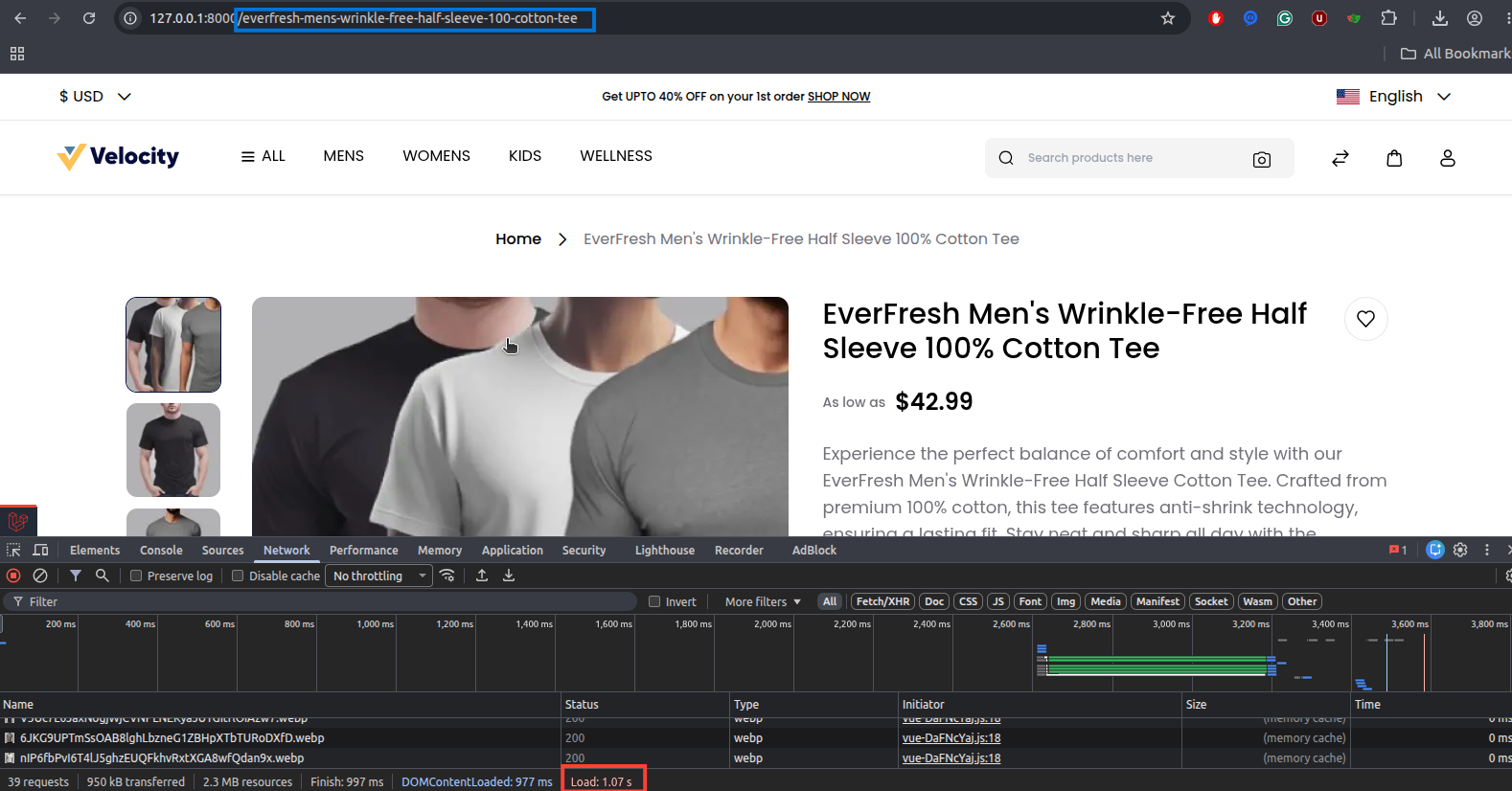This screenshot has height=791, width=1512.
Task: Filter requests by CSS type
Action: (968, 601)
